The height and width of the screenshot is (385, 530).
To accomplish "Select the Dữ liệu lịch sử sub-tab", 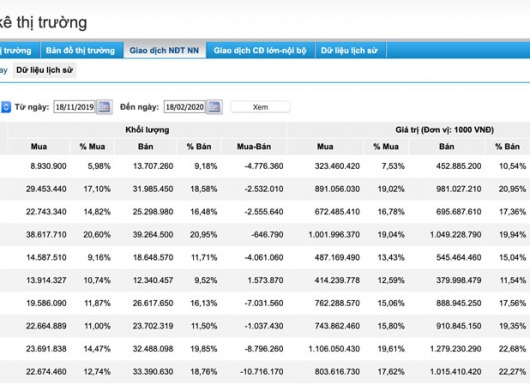I will [x=45, y=70].
